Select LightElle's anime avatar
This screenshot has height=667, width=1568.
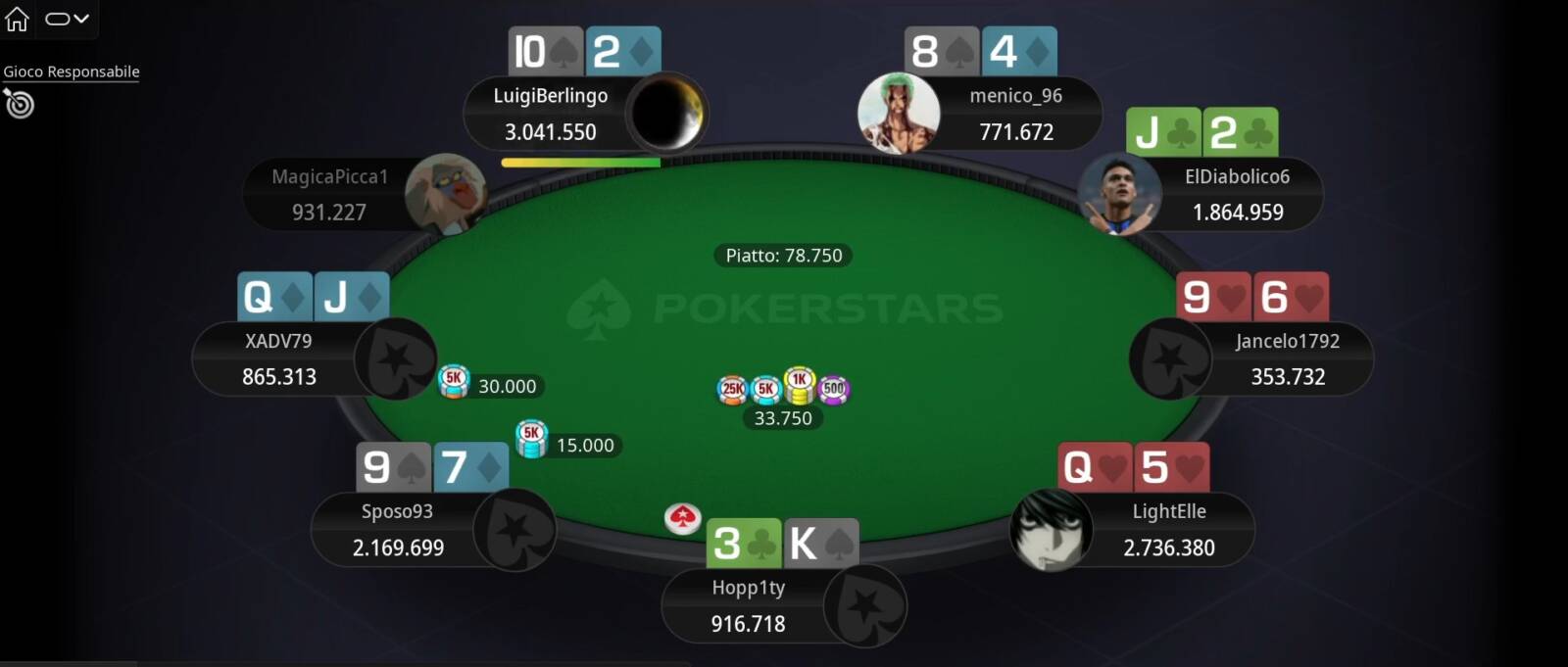pos(1052,530)
